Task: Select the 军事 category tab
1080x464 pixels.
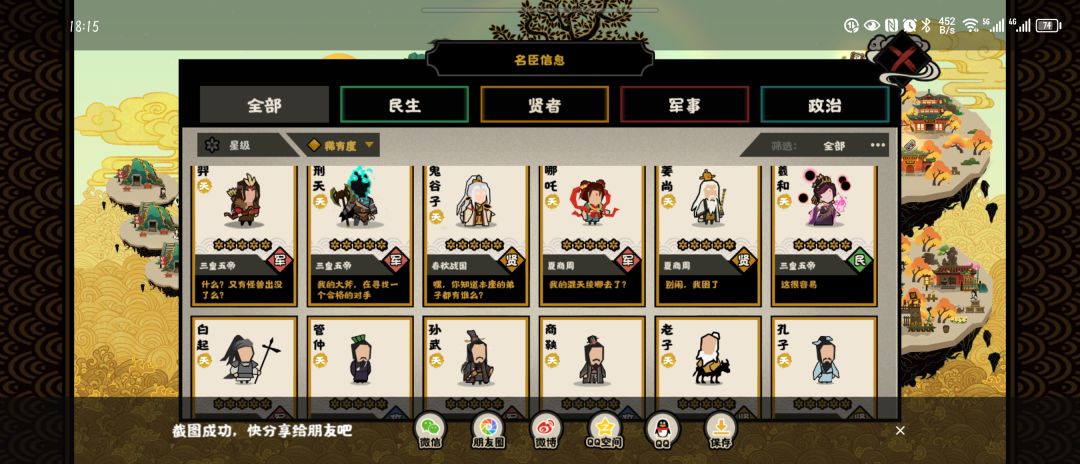Action: point(685,105)
